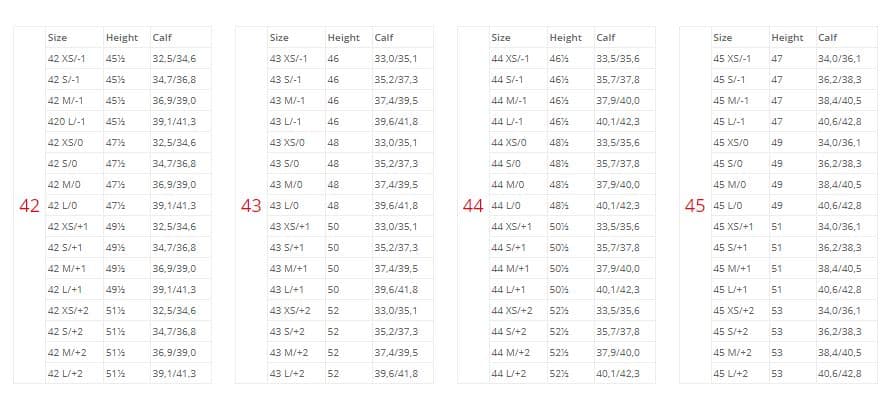Screen dimensions: 892x407
Task: Select the '43 S/-1' size cell
Action: coord(288,79)
